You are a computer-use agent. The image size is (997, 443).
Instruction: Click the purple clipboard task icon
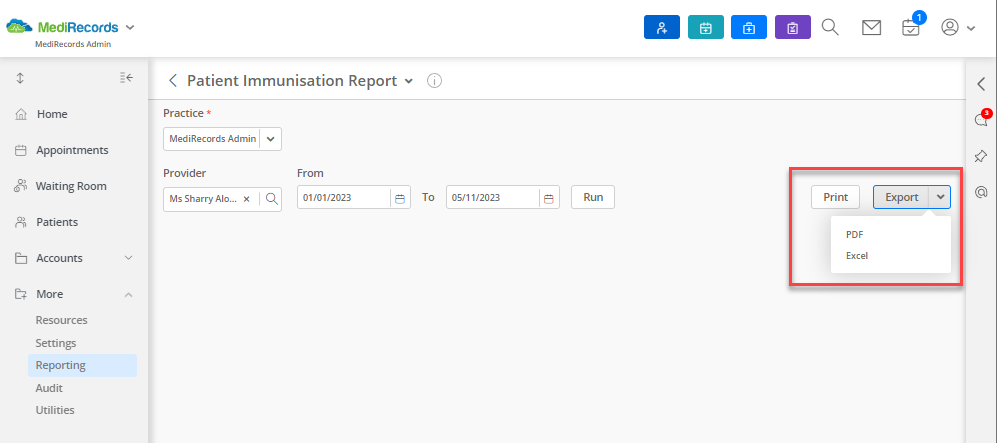coord(793,27)
